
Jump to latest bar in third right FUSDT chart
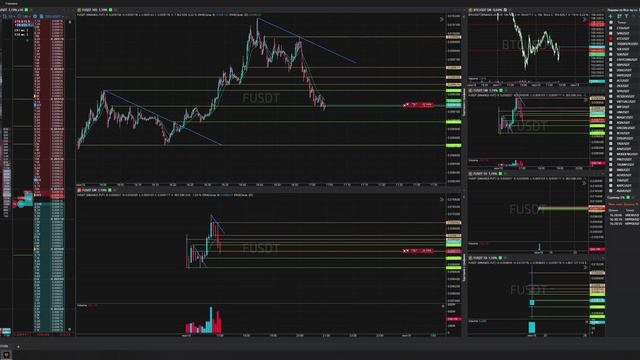coord(584,183)
